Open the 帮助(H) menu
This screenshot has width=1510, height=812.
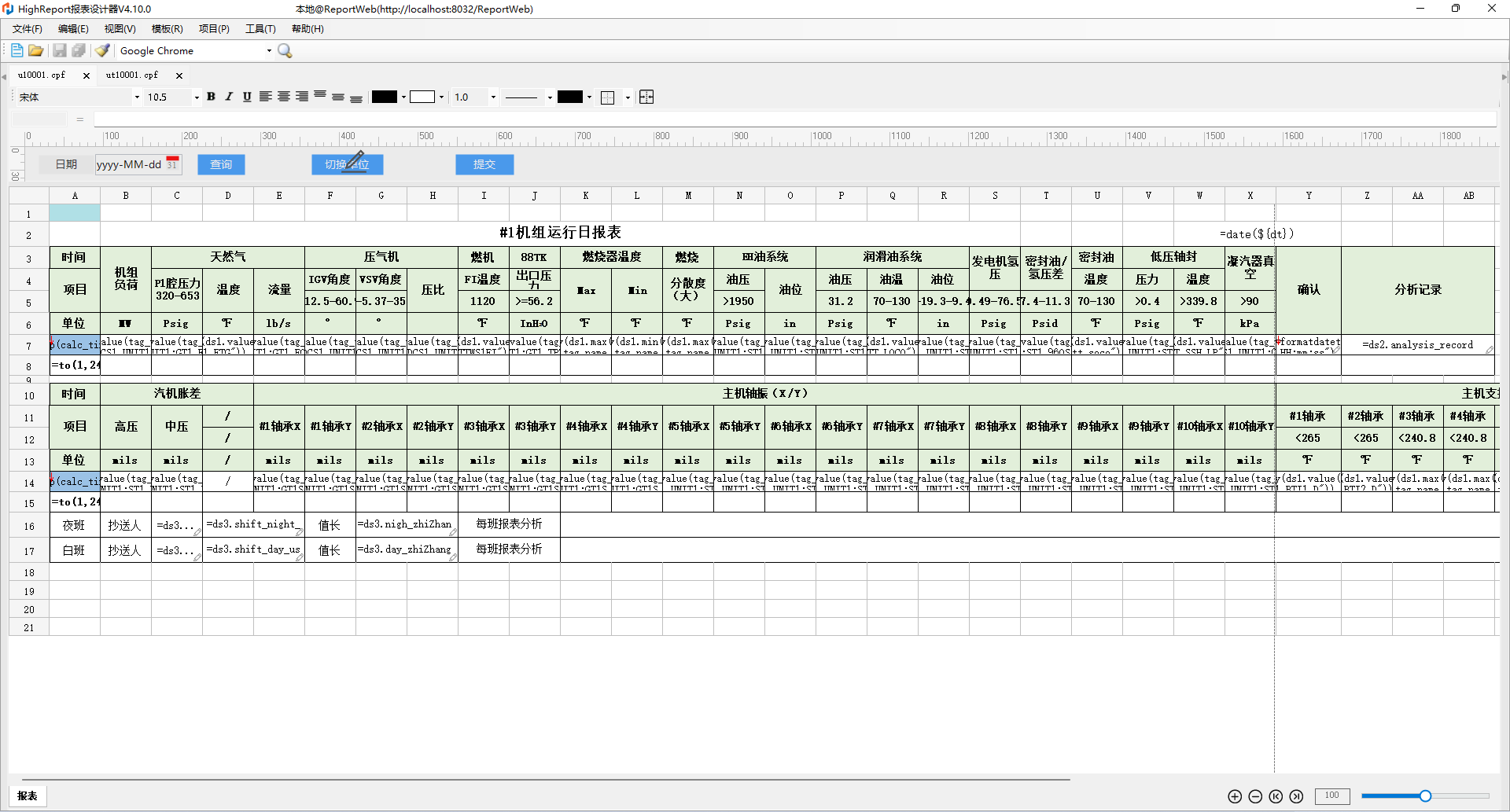[x=308, y=29]
